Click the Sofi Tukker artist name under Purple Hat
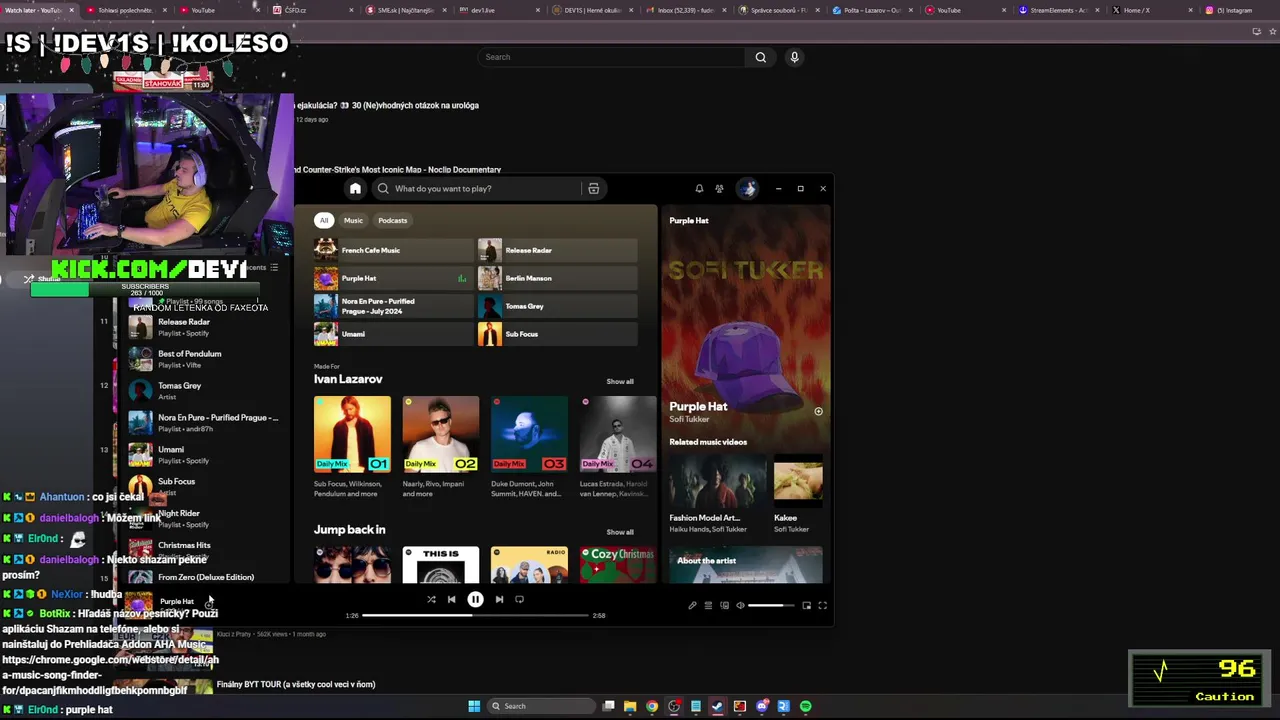 click(x=689, y=419)
